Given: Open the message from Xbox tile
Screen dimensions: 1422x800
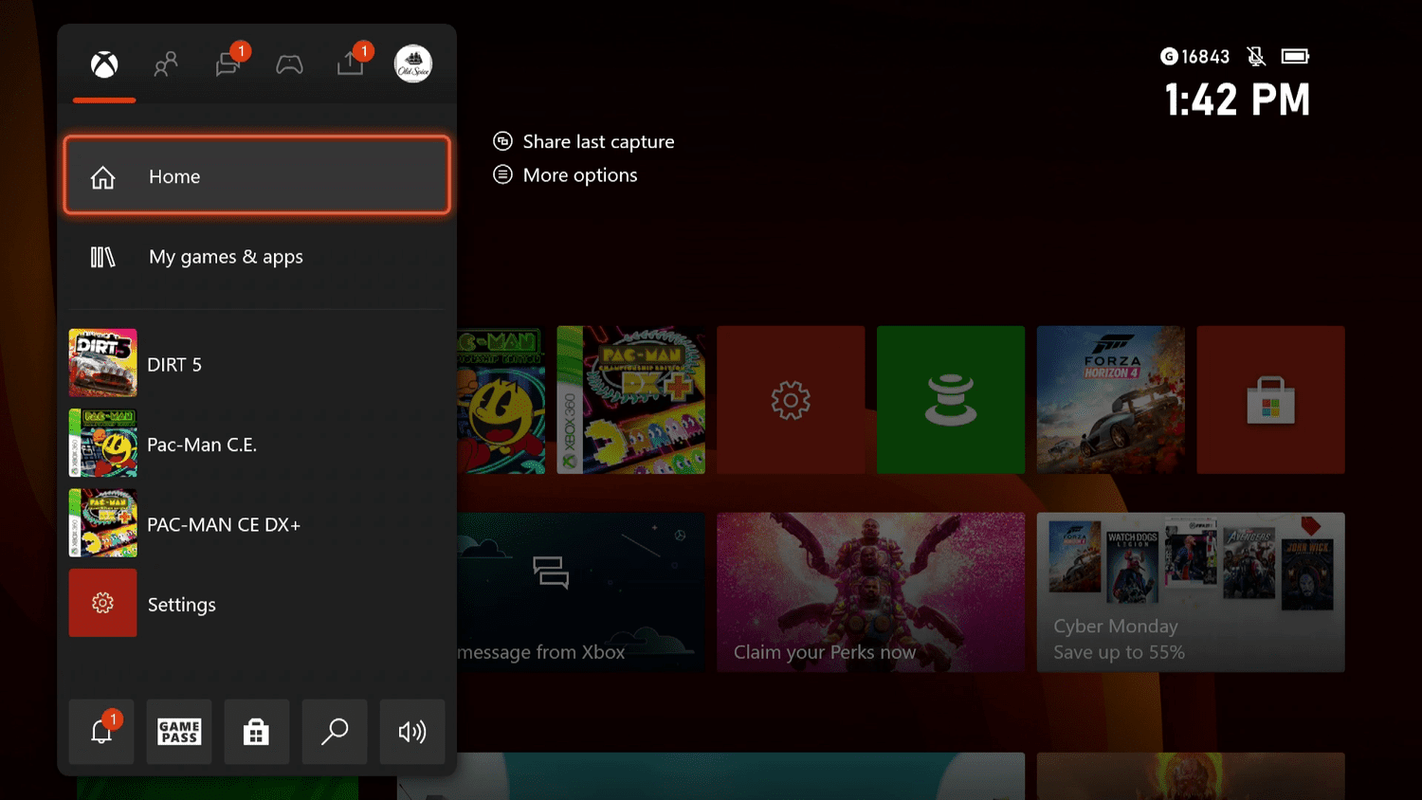Looking at the screenshot, I should (581, 592).
